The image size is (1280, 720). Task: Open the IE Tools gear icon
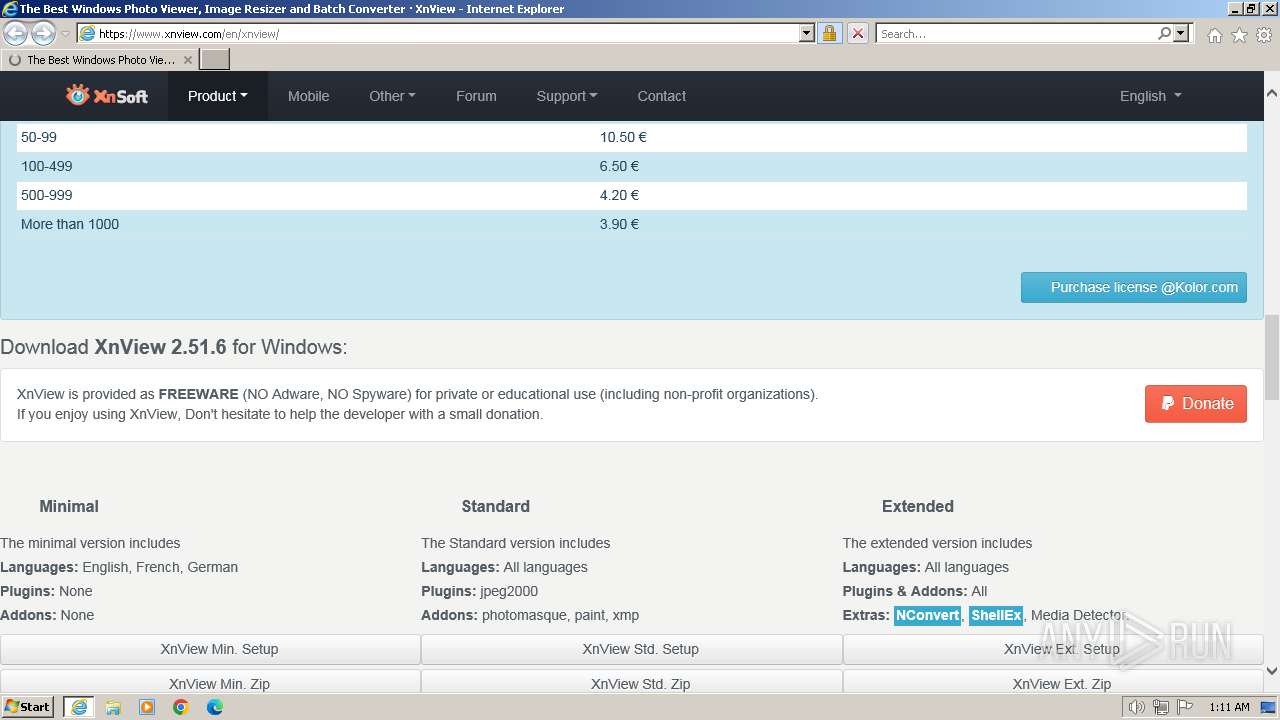[1264, 35]
